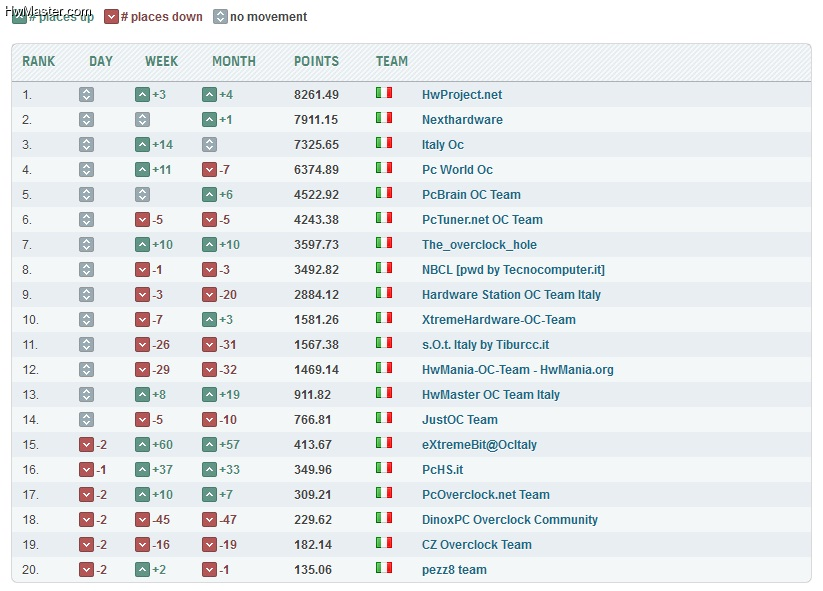The height and width of the screenshot is (591, 823).
Task: Click the 3597.73 points value
Action: pos(316,245)
